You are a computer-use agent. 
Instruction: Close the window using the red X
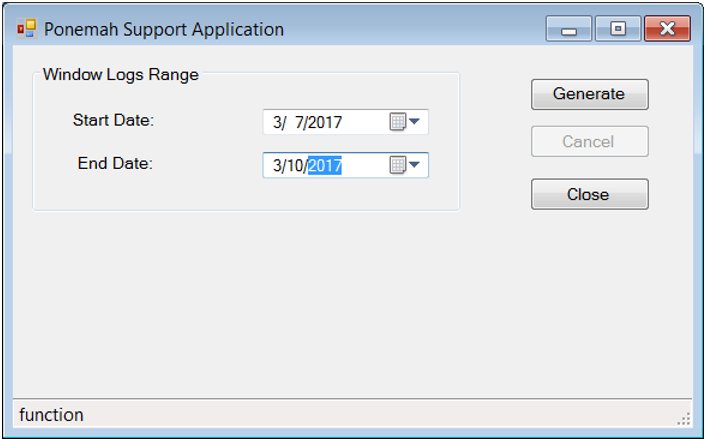click(667, 29)
